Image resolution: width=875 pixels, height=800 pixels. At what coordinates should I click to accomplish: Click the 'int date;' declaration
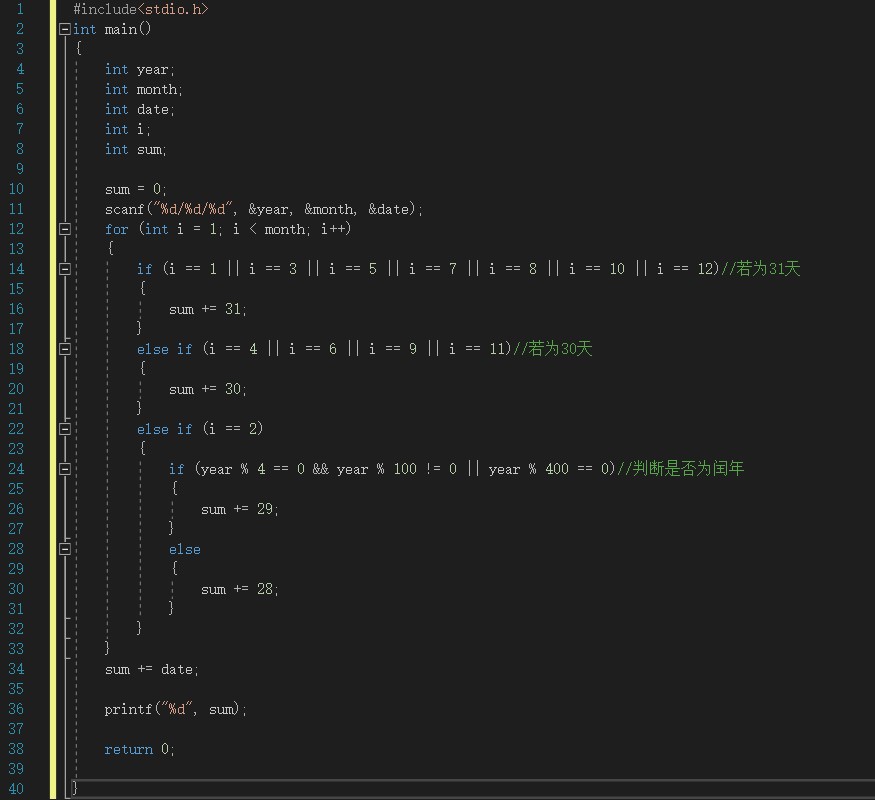coord(140,109)
